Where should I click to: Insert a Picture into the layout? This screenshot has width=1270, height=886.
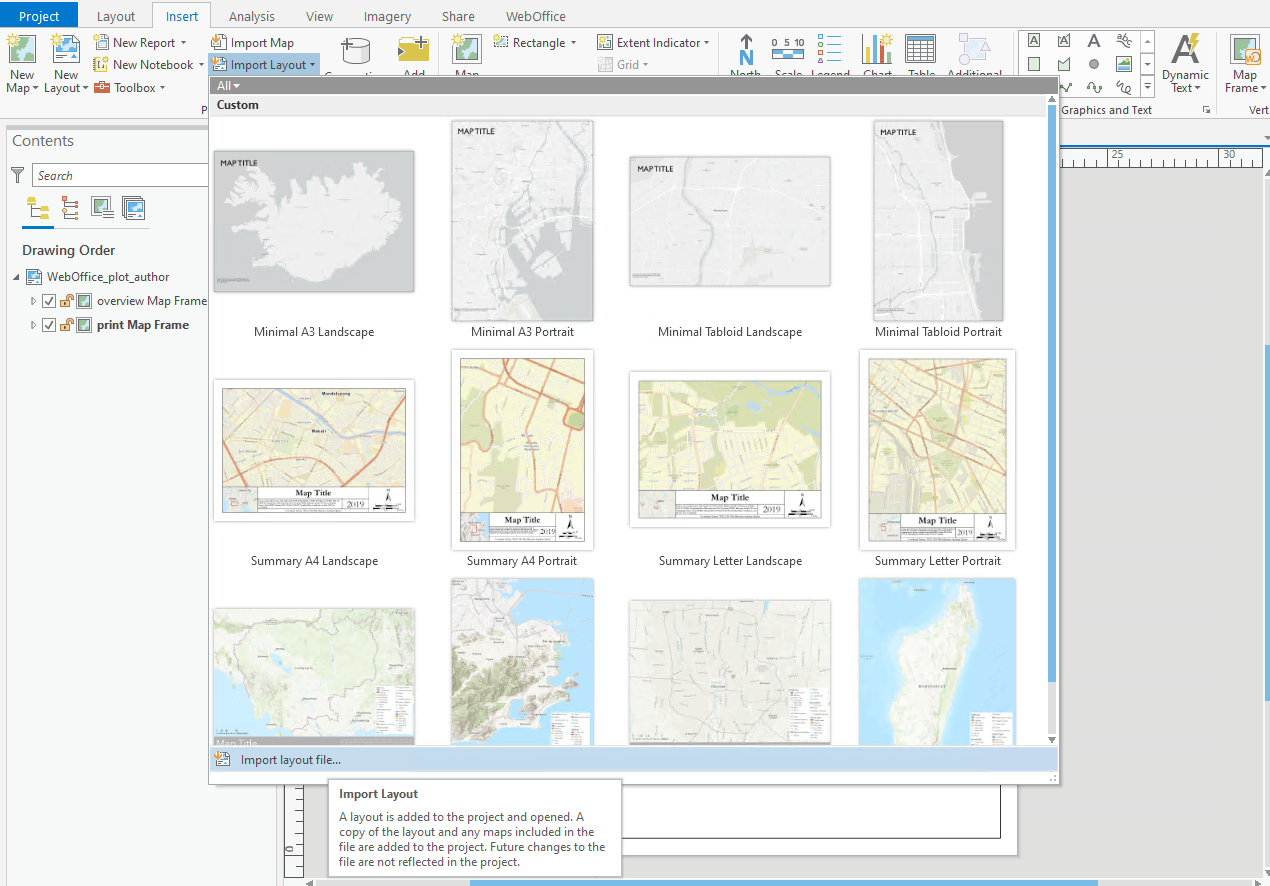click(x=1123, y=63)
